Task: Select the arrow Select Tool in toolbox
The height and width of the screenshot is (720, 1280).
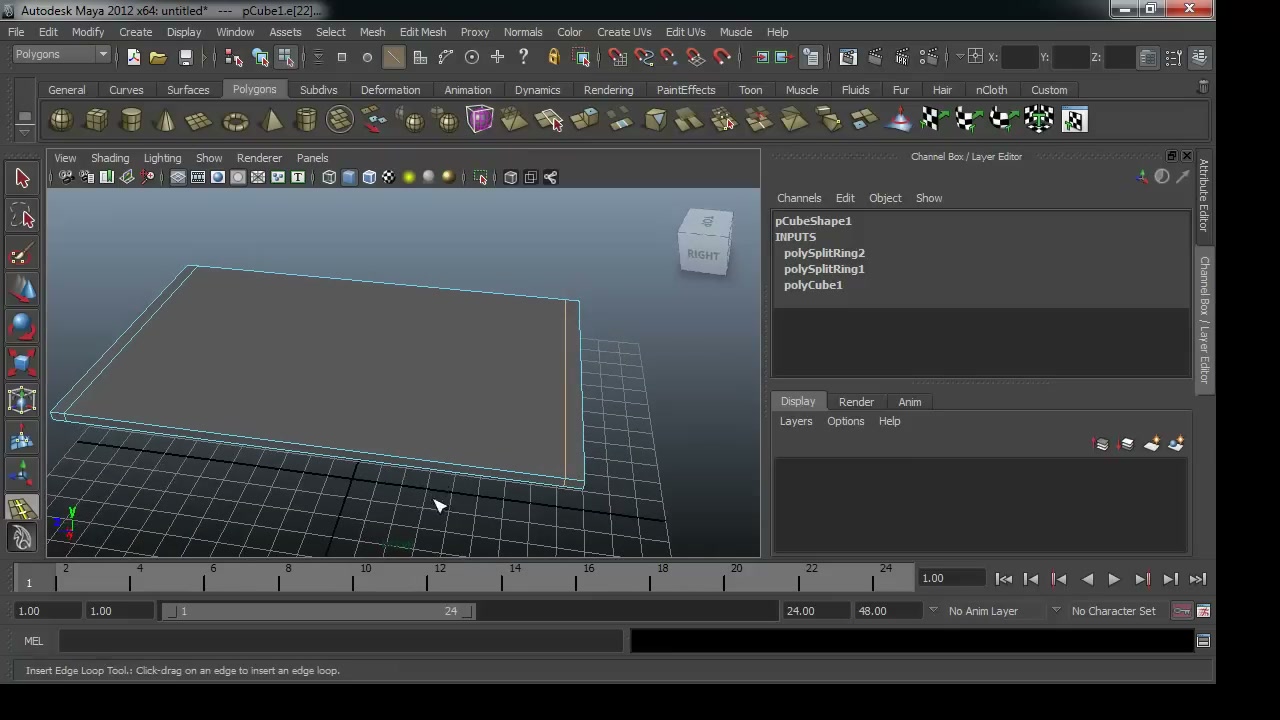Action: (x=22, y=179)
